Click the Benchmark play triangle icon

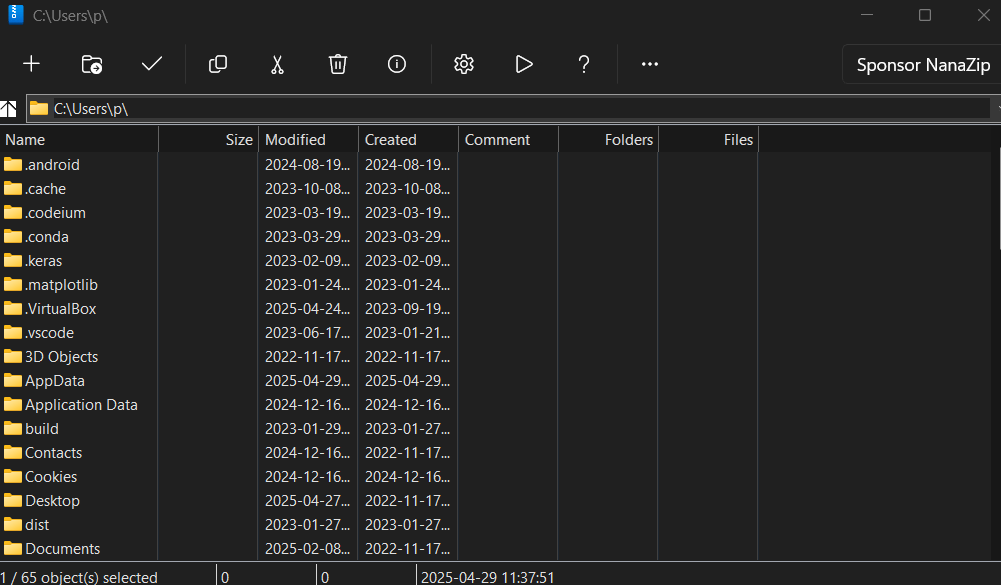point(524,64)
